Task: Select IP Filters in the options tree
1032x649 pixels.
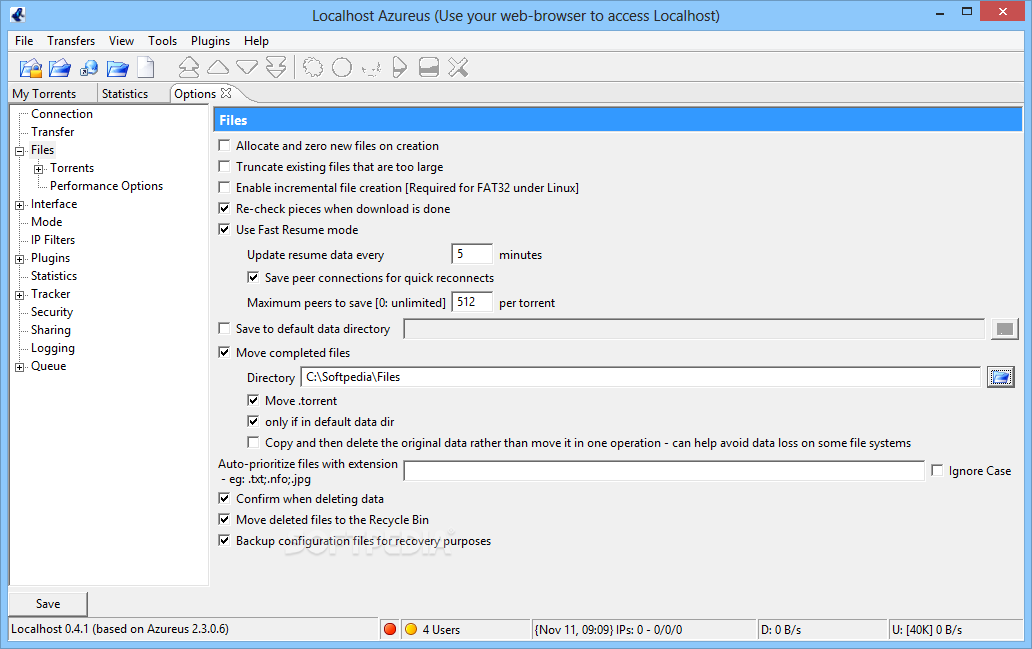Action: [x=53, y=240]
